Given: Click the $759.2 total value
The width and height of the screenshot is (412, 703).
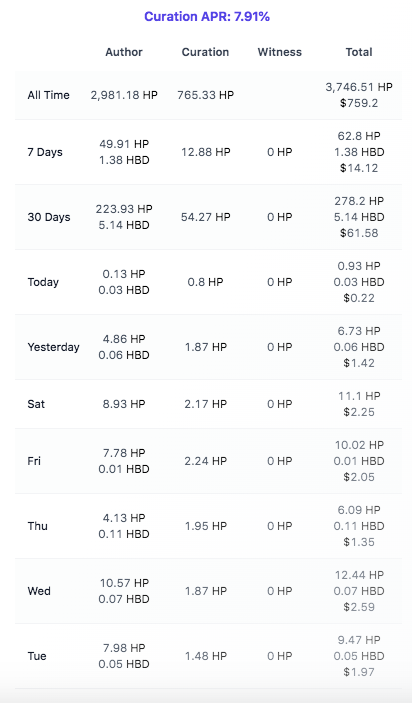Looking at the screenshot, I should (x=359, y=103).
